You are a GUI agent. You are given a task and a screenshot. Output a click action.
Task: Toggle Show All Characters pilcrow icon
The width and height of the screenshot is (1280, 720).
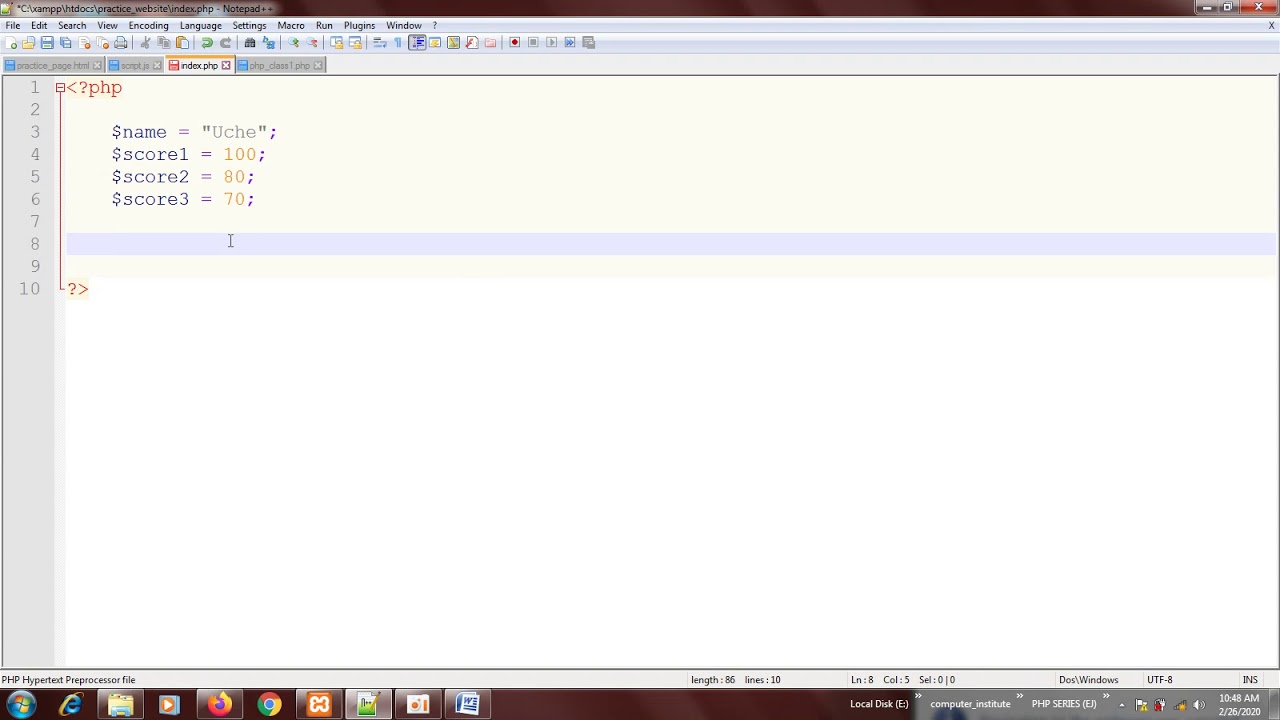(398, 42)
